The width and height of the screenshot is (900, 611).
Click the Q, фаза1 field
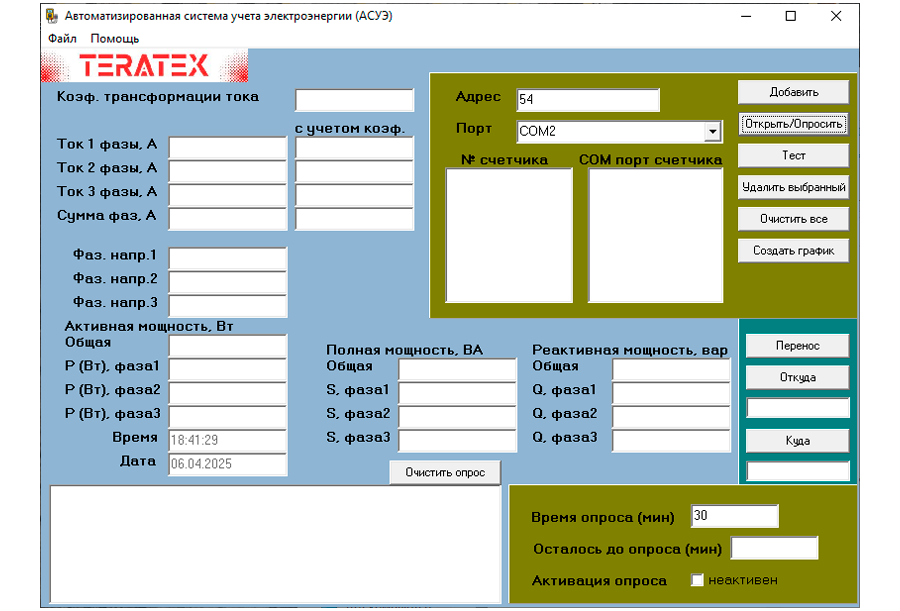coord(672,393)
